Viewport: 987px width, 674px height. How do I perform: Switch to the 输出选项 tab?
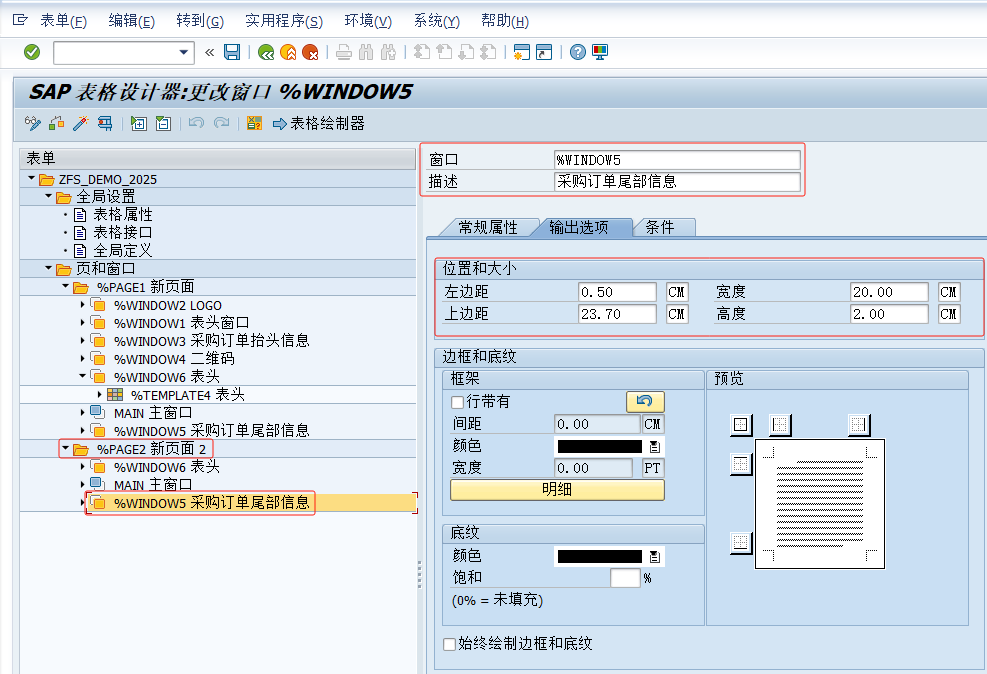pyautogui.click(x=580, y=227)
